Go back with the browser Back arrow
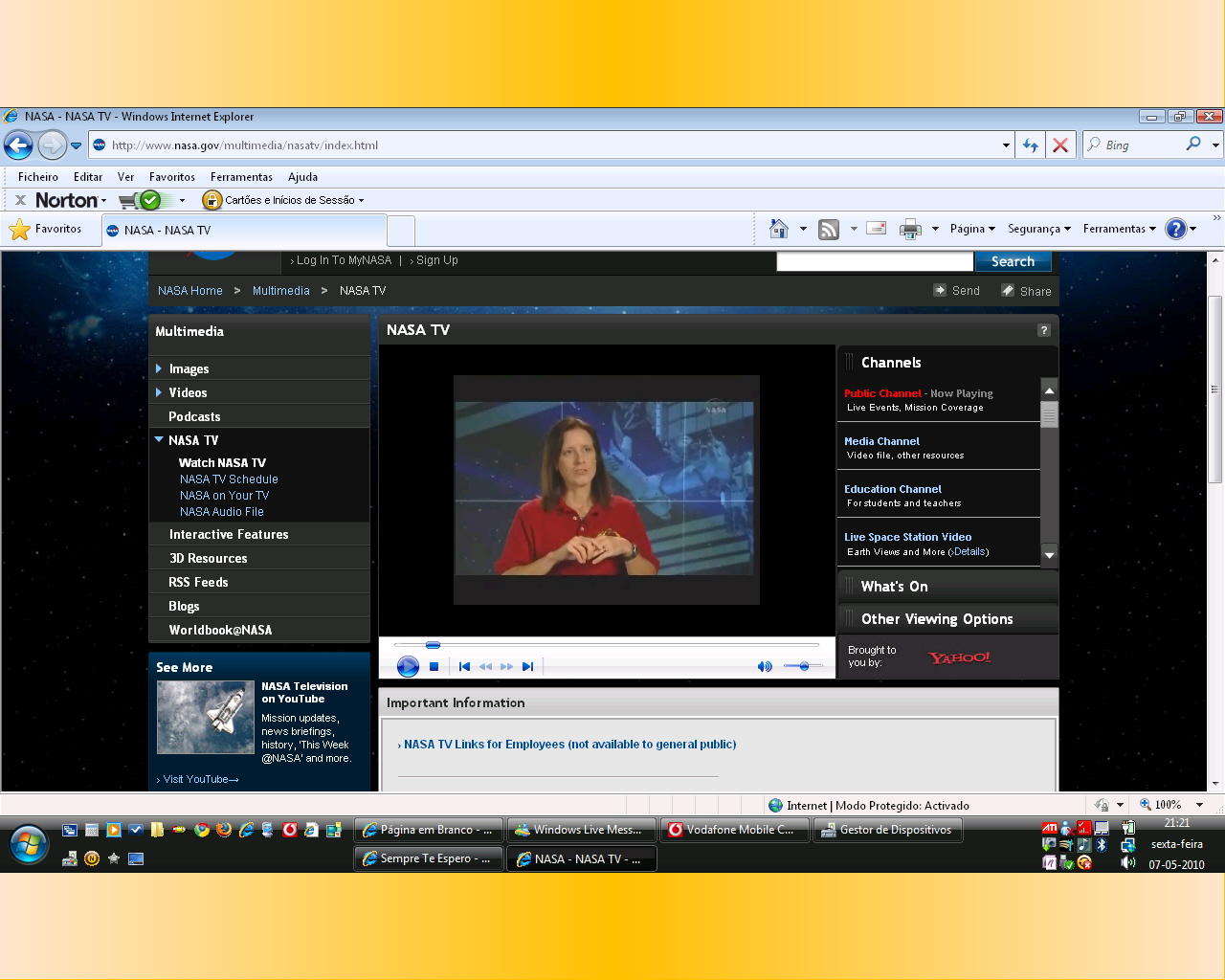This screenshot has width=1225, height=980. pyautogui.click(x=18, y=145)
